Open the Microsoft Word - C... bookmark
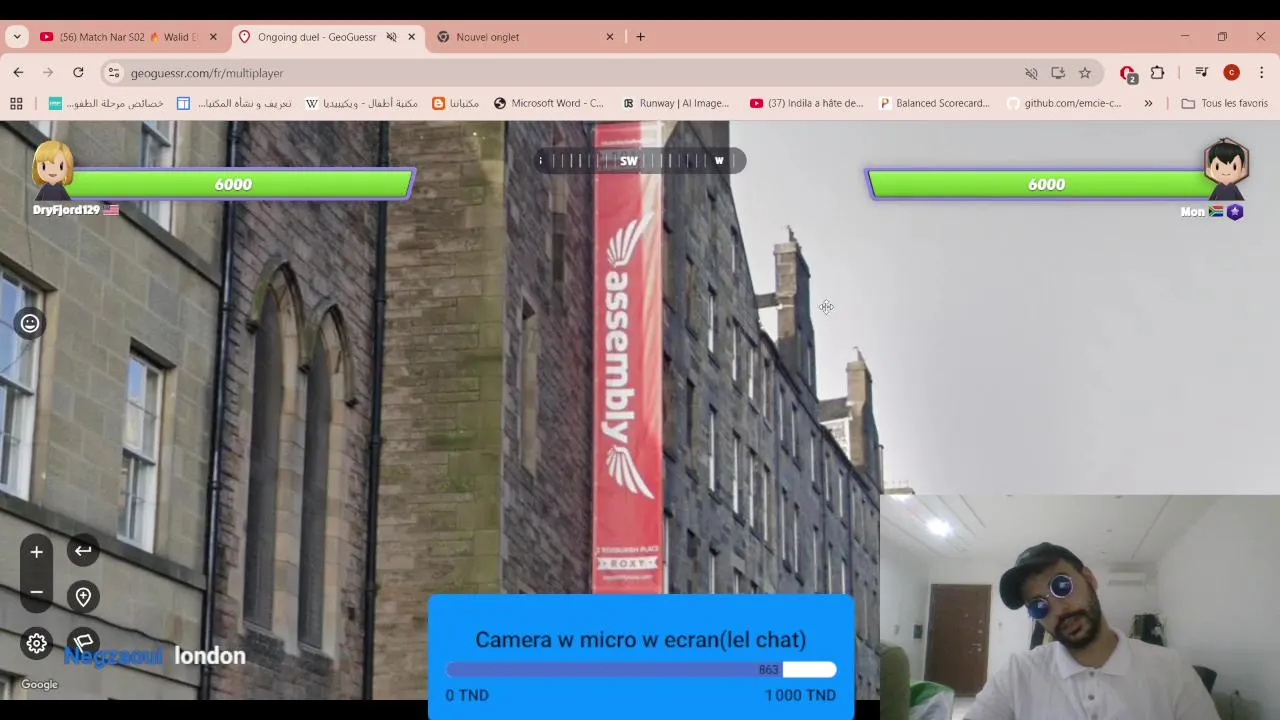This screenshot has height=720, width=1280. click(x=548, y=103)
